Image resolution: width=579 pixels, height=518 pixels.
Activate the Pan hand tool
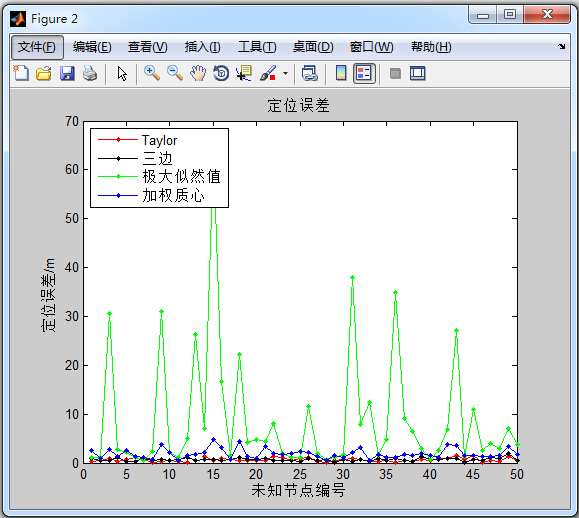pos(198,73)
